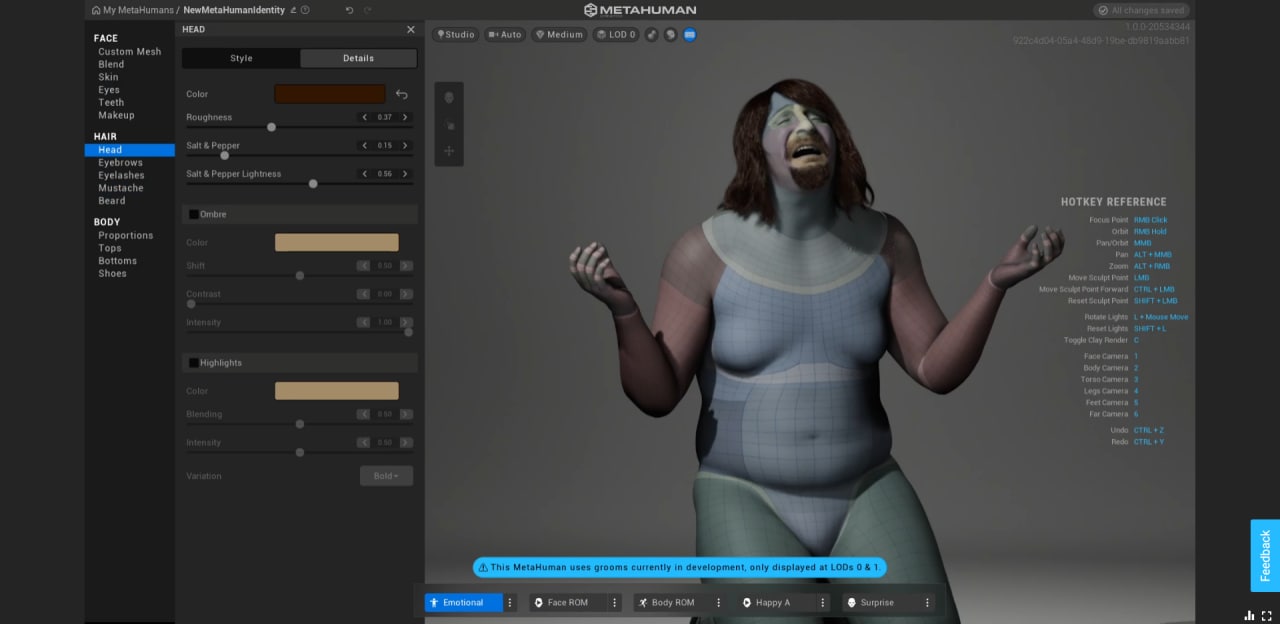Open Bottoms under BODY
The image size is (1280, 624).
click(x=117, y=261)
